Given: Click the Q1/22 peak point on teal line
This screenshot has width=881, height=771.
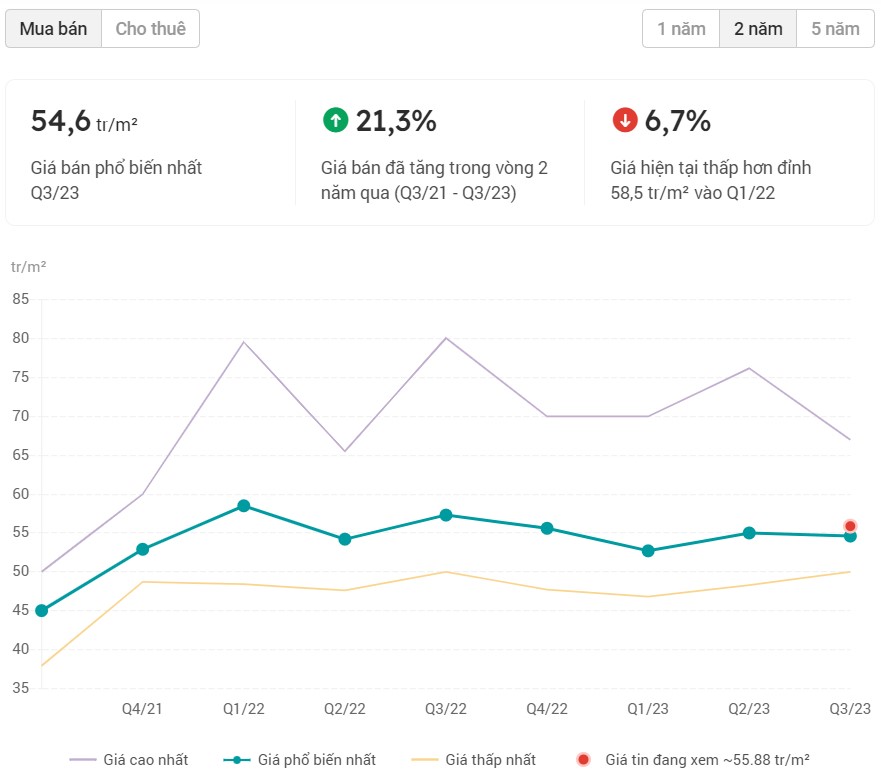Looking at the screenshot, I should [243, 506].
